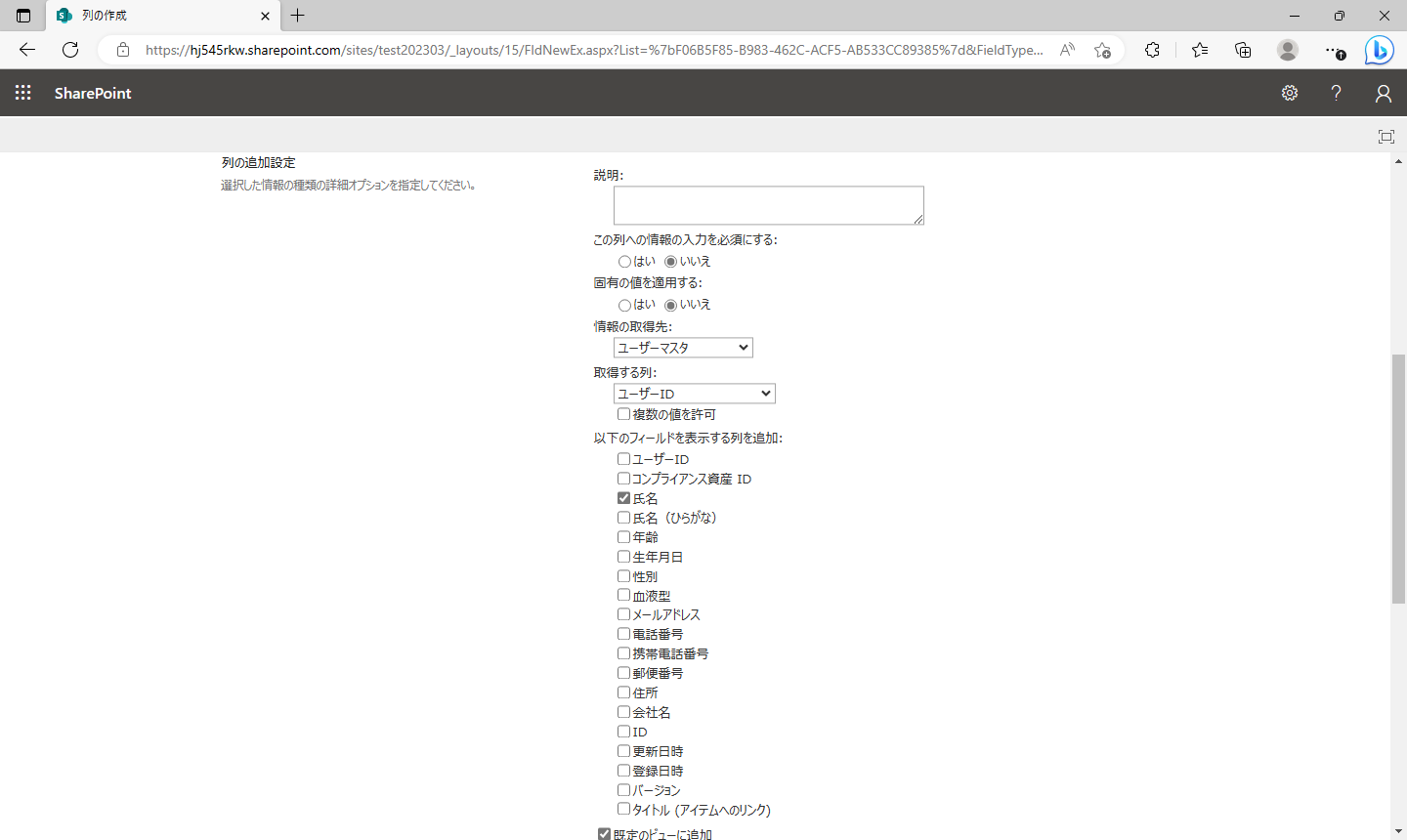Open tab actions menu icon
Viewport: 1407px width, 840px height.
(x=23, y=16)
